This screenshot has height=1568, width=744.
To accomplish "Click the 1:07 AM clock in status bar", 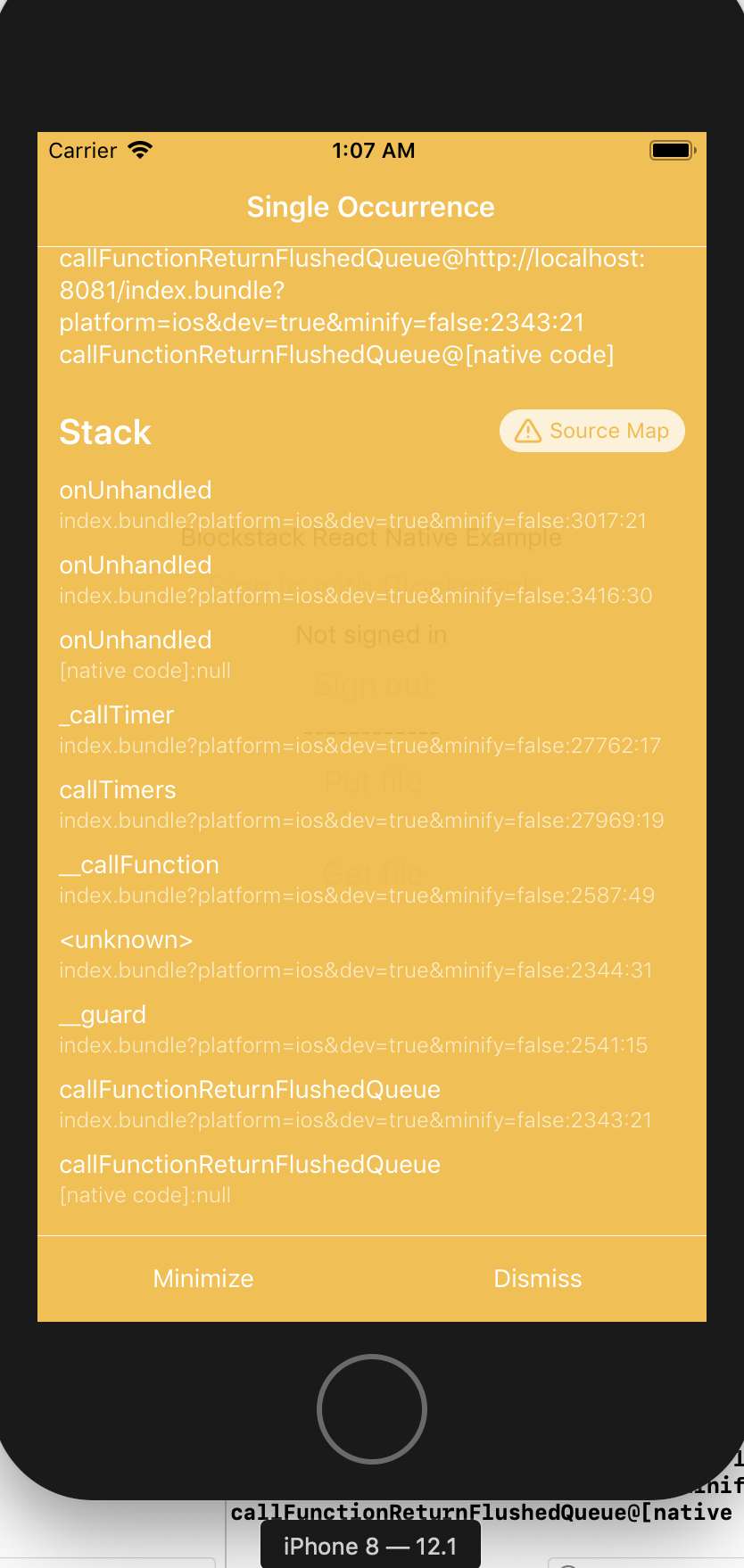I will [374, 150].
